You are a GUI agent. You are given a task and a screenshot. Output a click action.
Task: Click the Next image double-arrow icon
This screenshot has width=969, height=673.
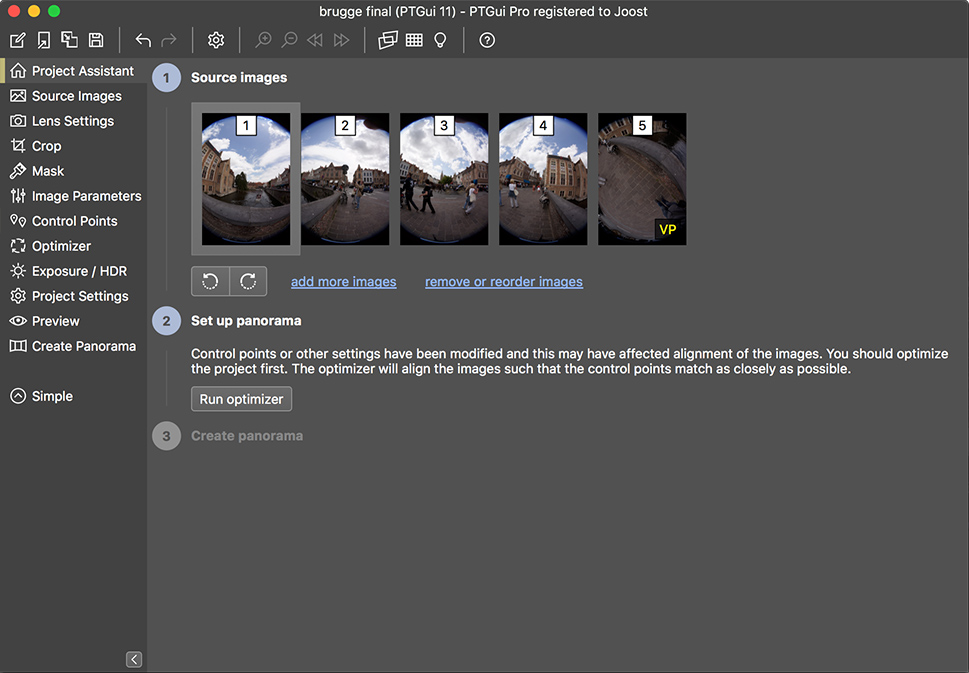tap(341, 40)
